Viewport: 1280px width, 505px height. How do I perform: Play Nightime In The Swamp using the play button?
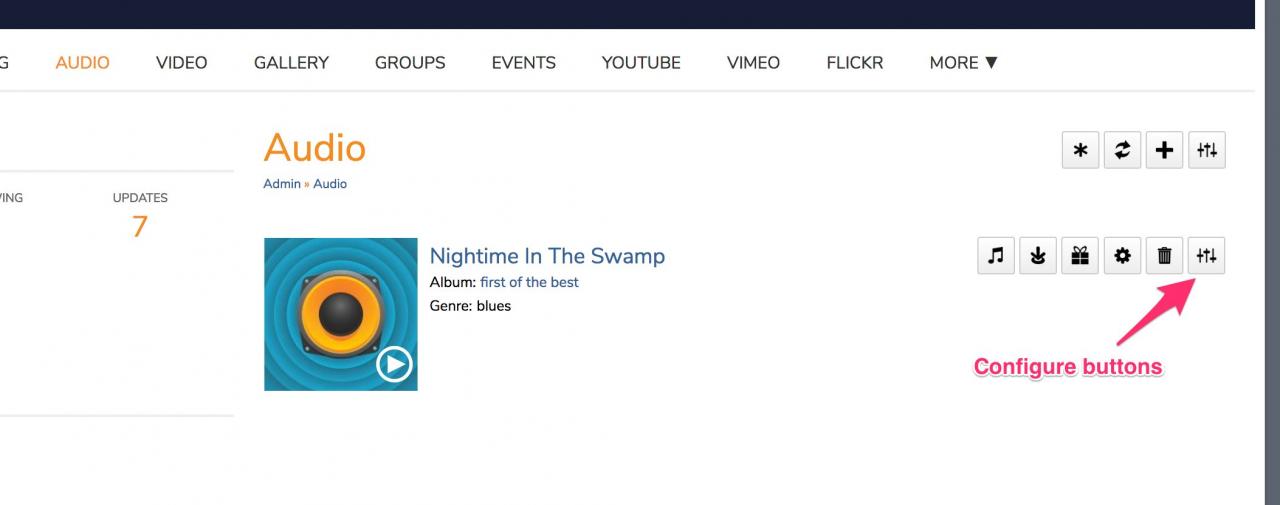pos(394,365)
